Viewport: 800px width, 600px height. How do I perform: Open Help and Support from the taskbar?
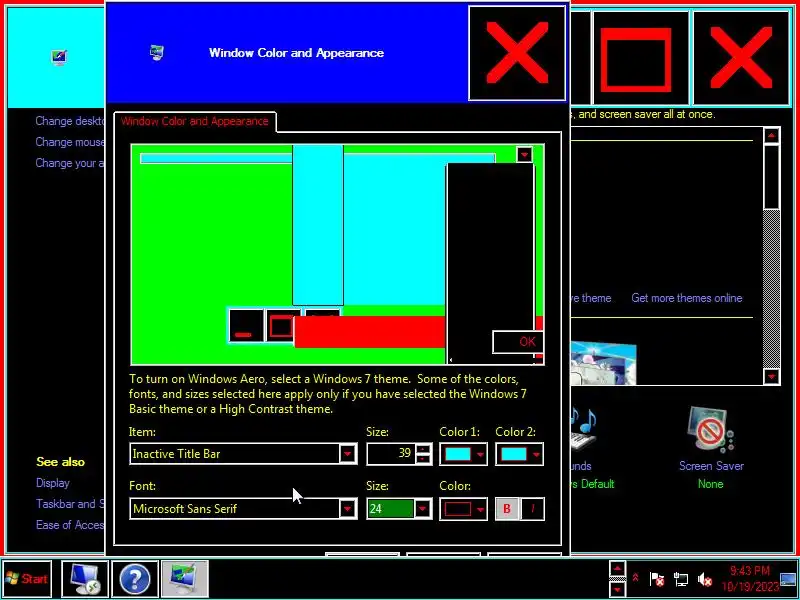pyautogui.click(x=135, y=579)
